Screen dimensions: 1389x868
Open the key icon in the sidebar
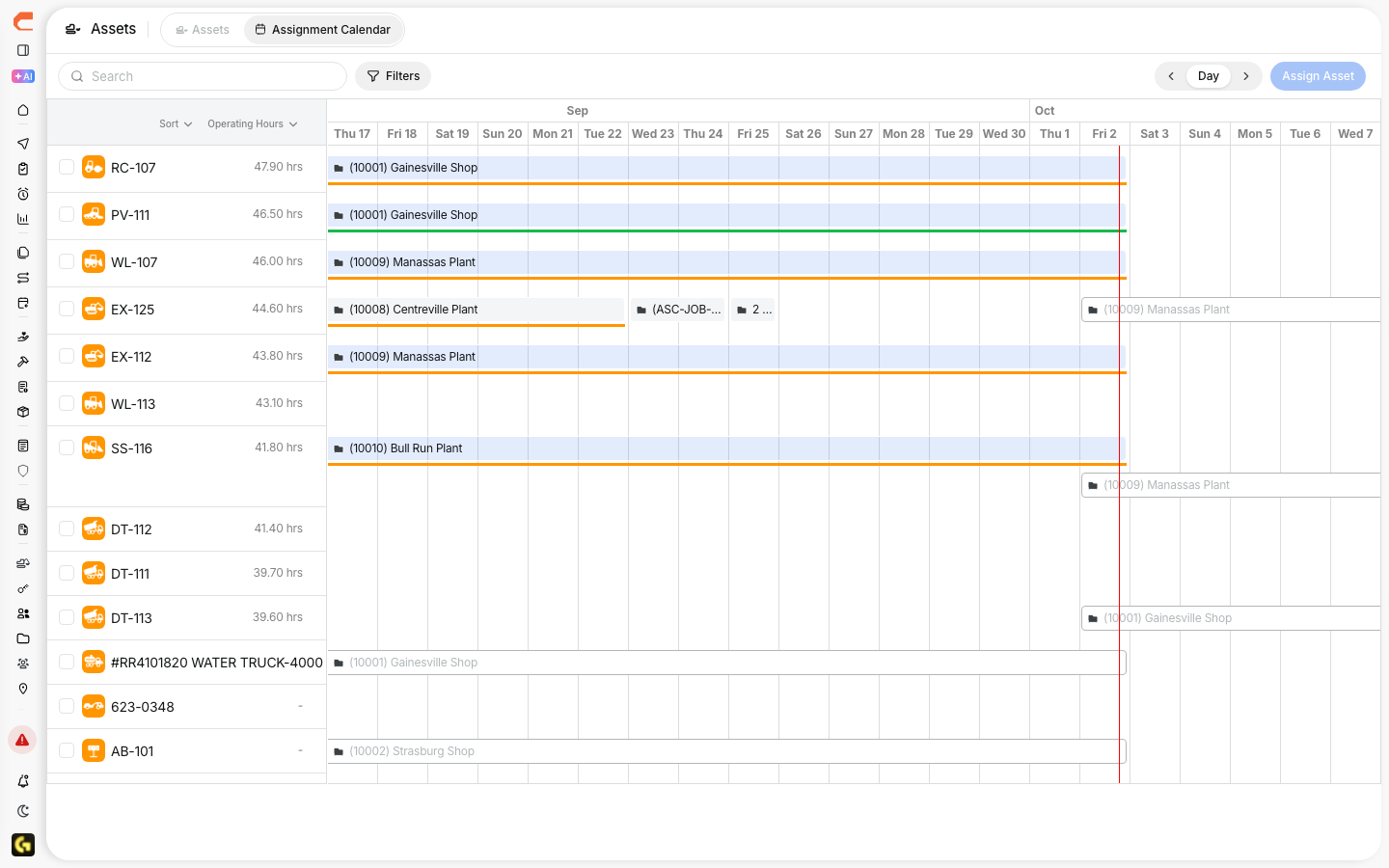click(x=23, y=588)
